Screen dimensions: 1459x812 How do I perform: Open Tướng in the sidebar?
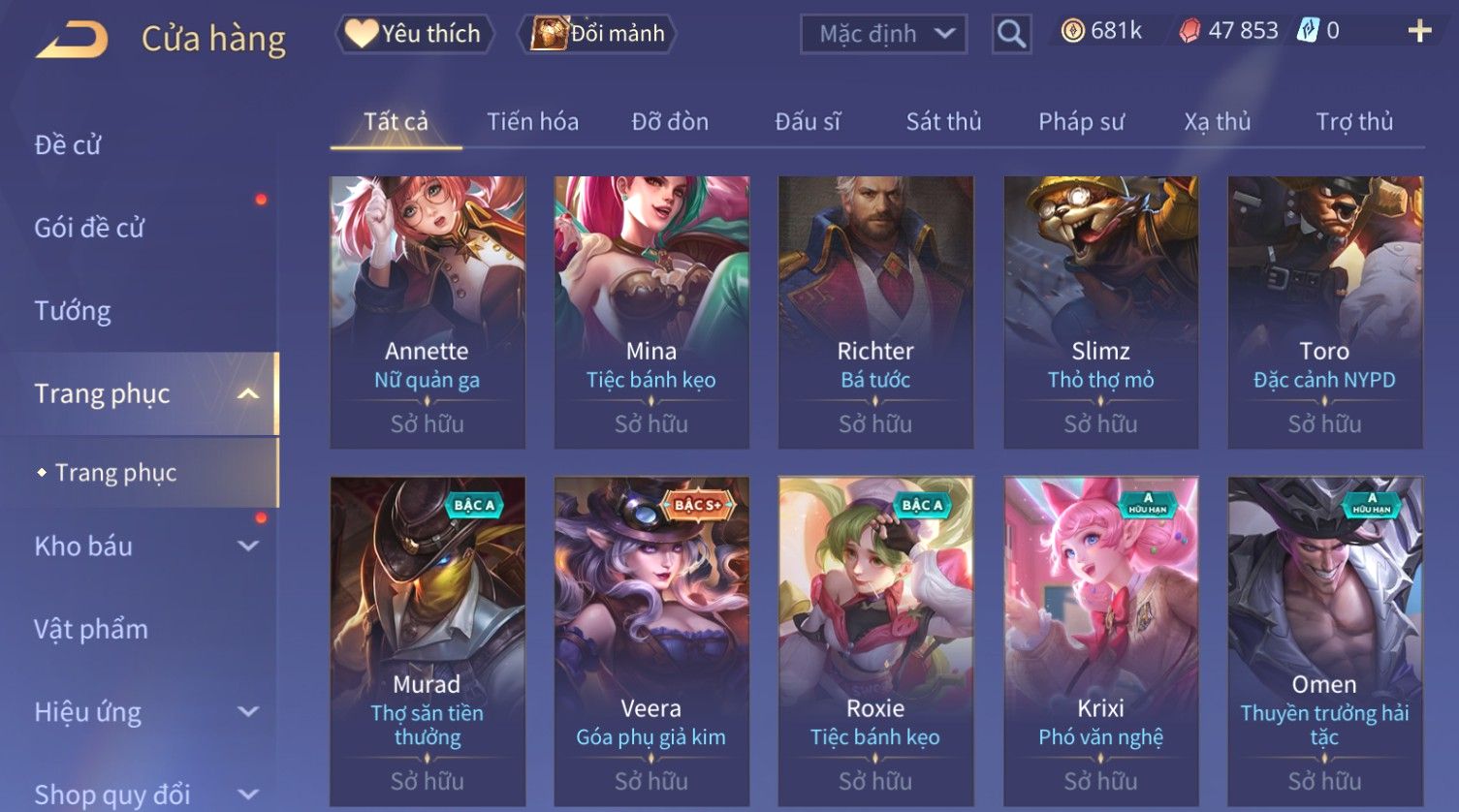(x=73, y=311)
